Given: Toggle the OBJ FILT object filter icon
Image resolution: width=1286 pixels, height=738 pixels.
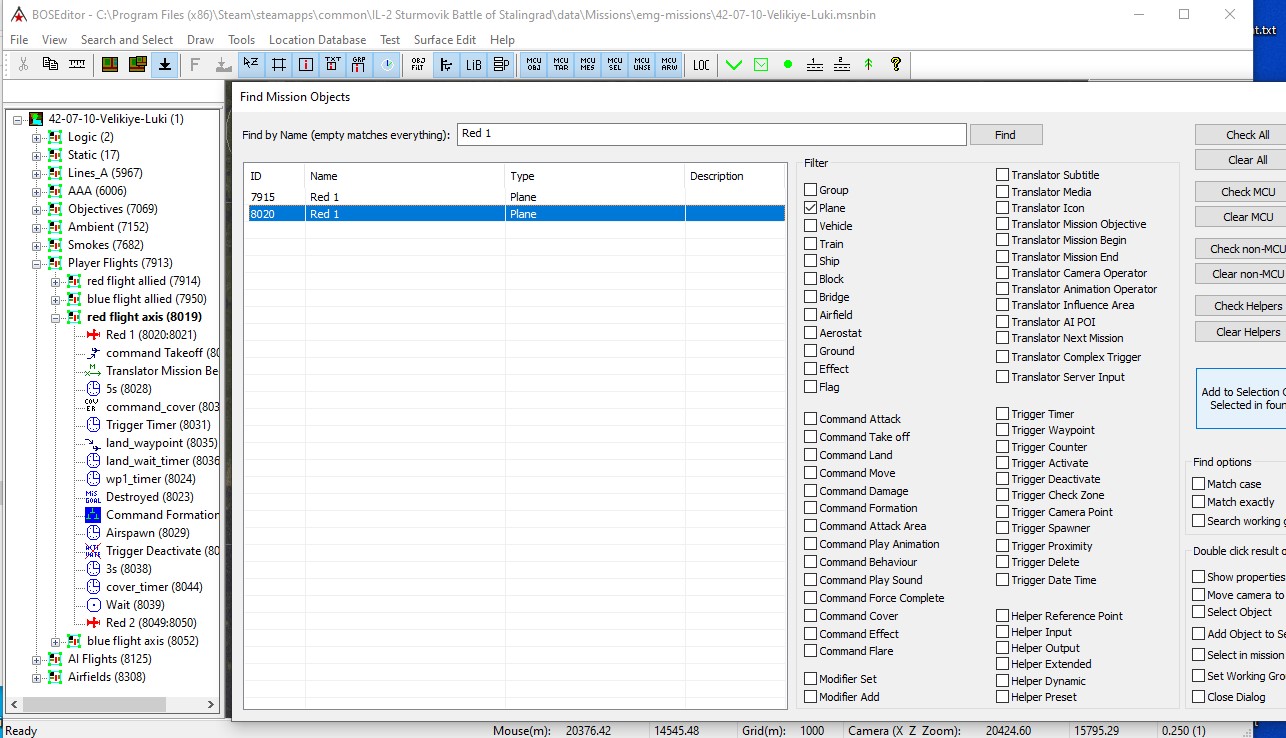Looking at the screenshot, I should point(418,64).
